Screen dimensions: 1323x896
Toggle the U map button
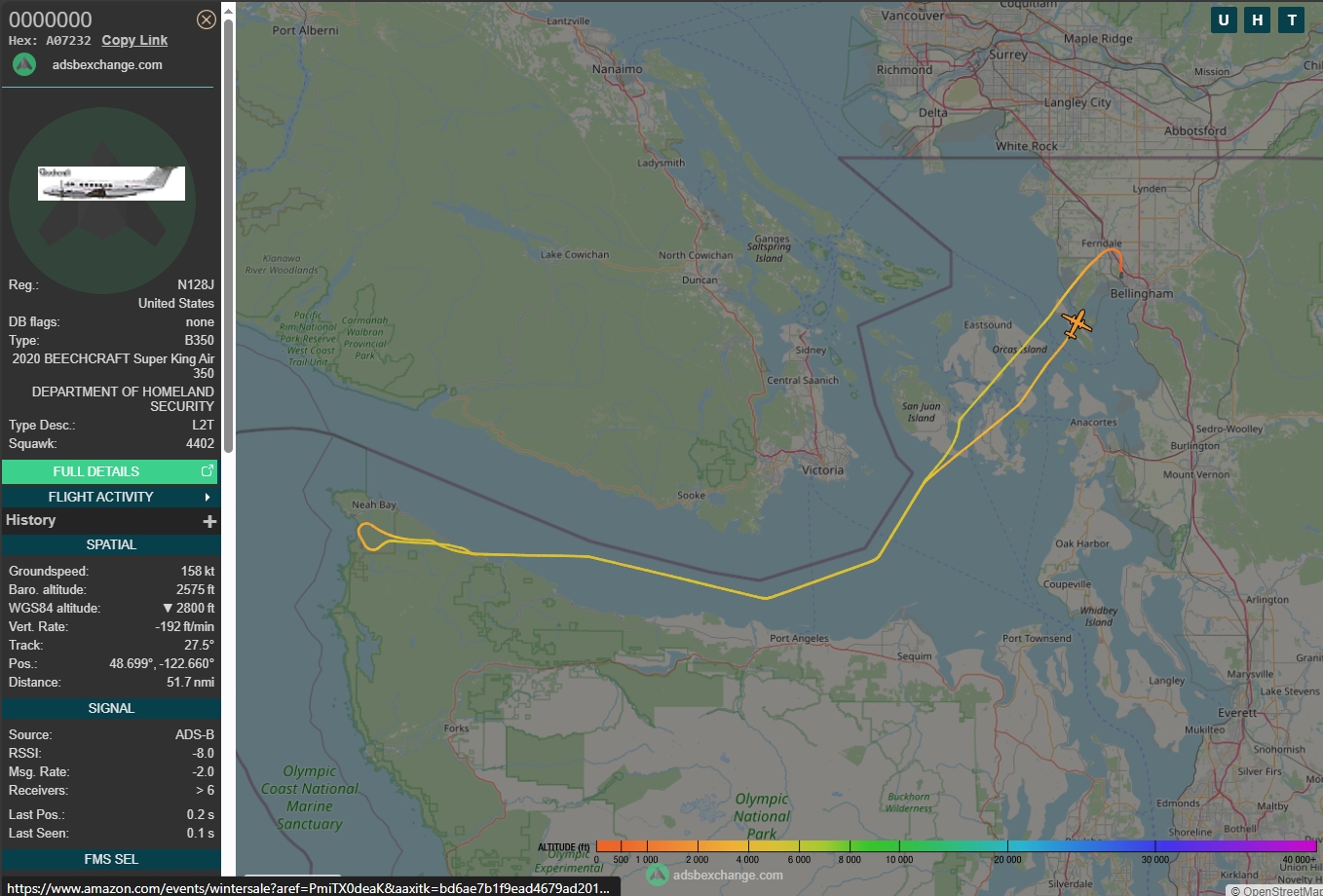1224,19
